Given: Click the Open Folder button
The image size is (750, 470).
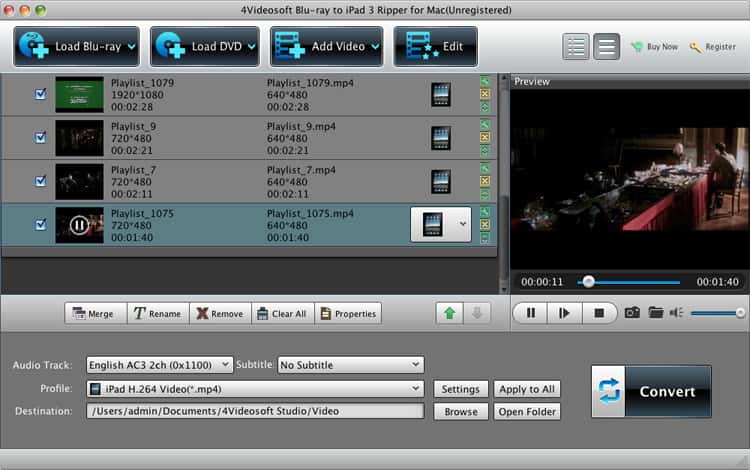Looking at the screenshot, I should click(527, 412).
